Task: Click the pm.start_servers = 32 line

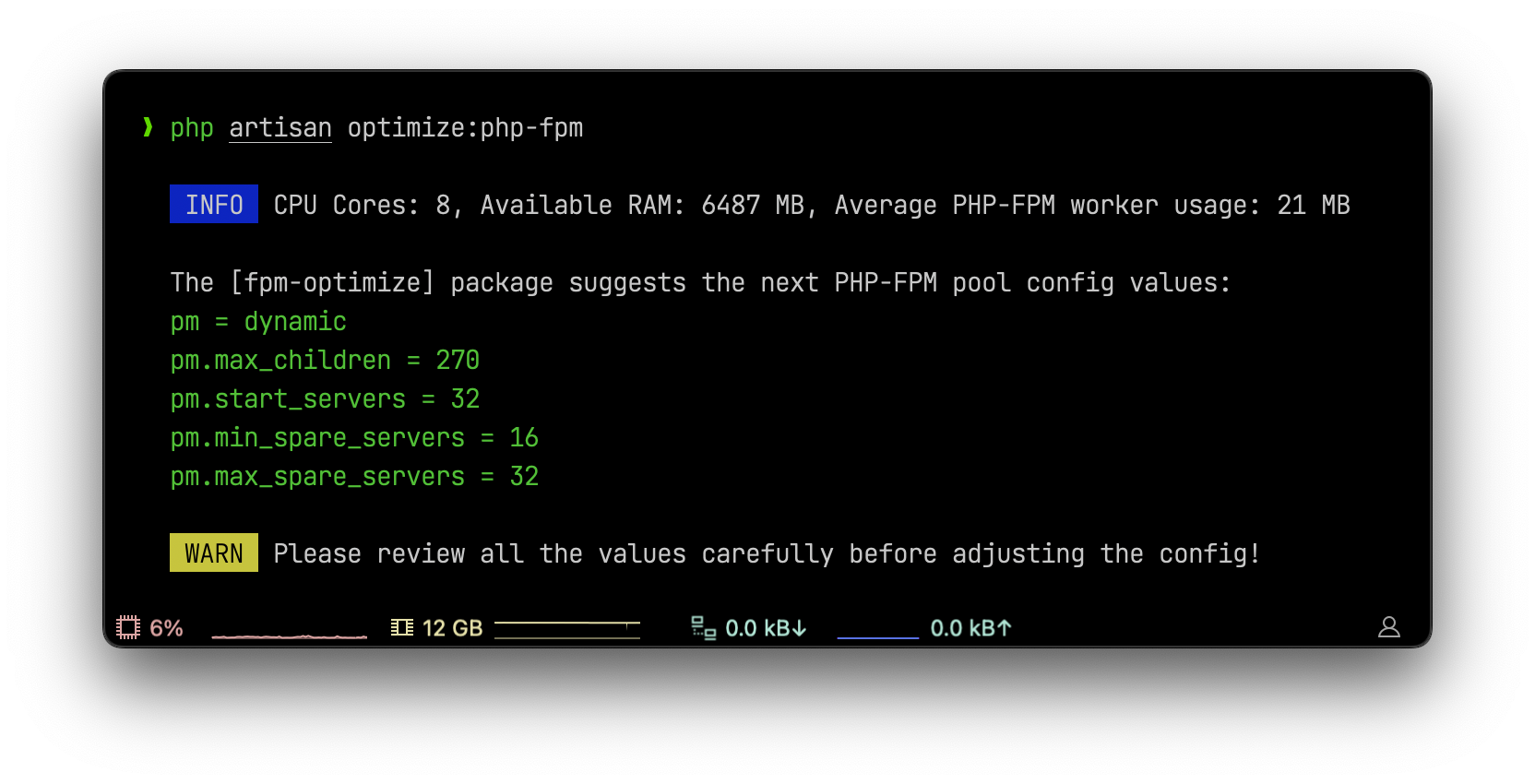Action: (x=325, y=399)
